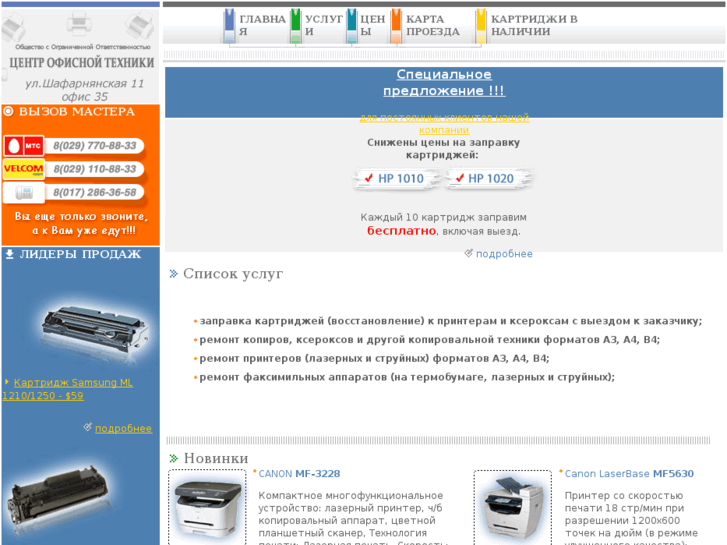Click the ремонт копиров service line
The width and height of the screenshot is (727, 545).
click(x=430, y=340)
